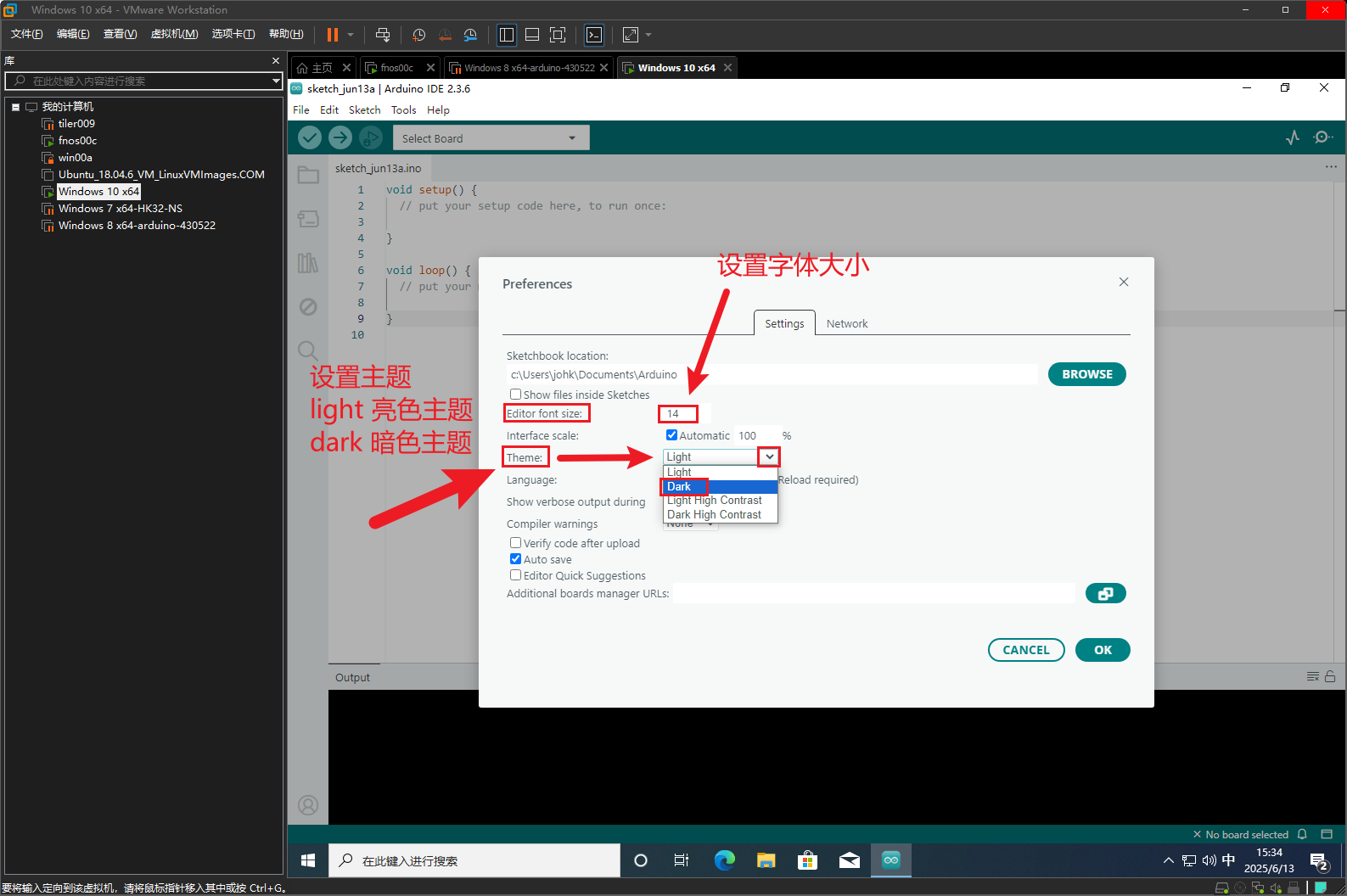The image size is (1347, 896).
Task: Open the Library Manager sidebar icon
Action: (308, 263)
